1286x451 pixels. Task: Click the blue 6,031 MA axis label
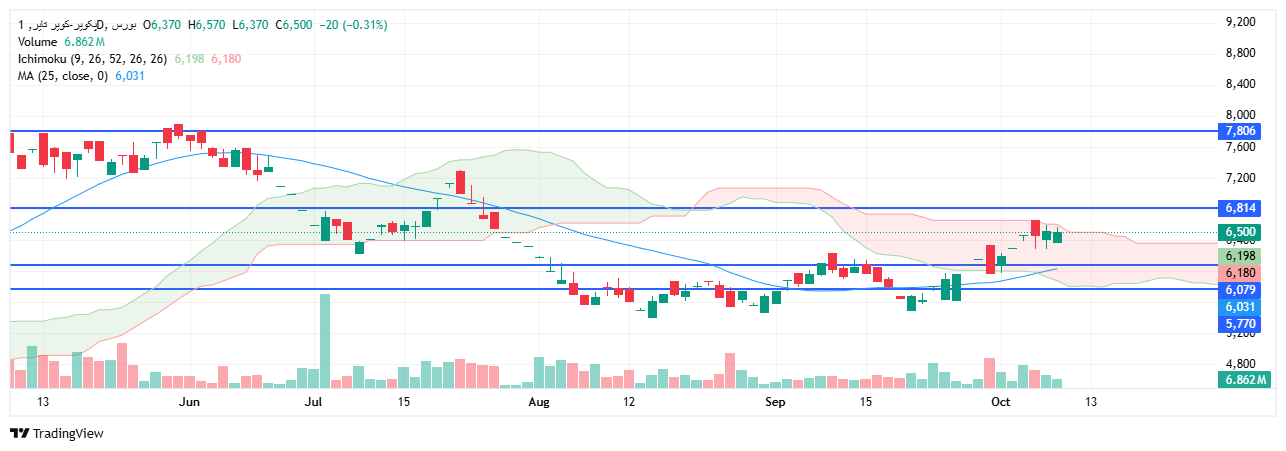click(1240, 307)
